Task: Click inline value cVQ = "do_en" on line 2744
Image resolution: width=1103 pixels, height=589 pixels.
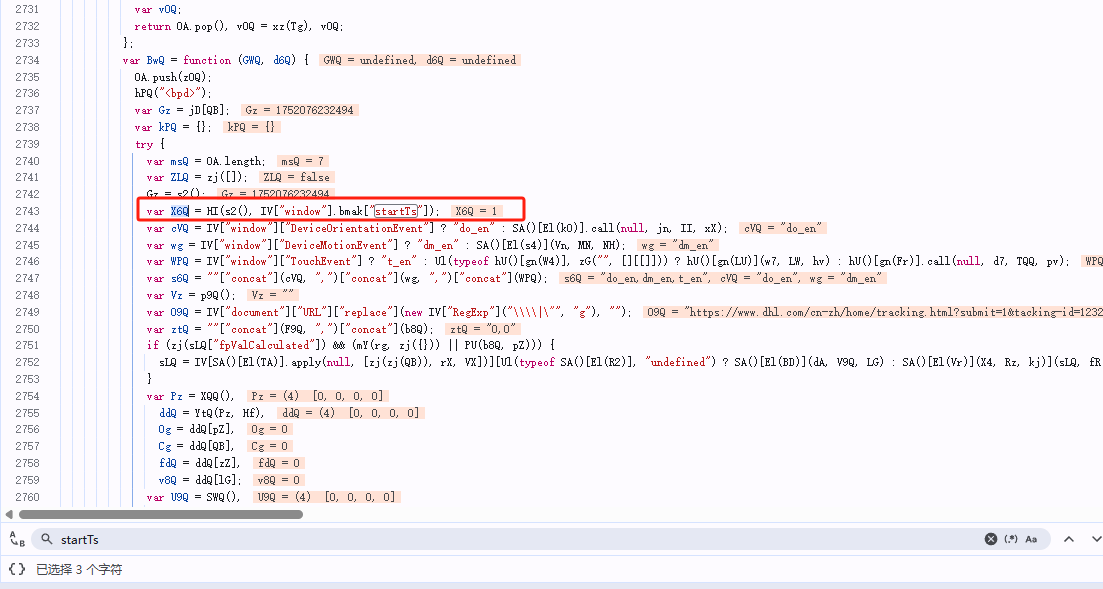Action: point(782,228)
